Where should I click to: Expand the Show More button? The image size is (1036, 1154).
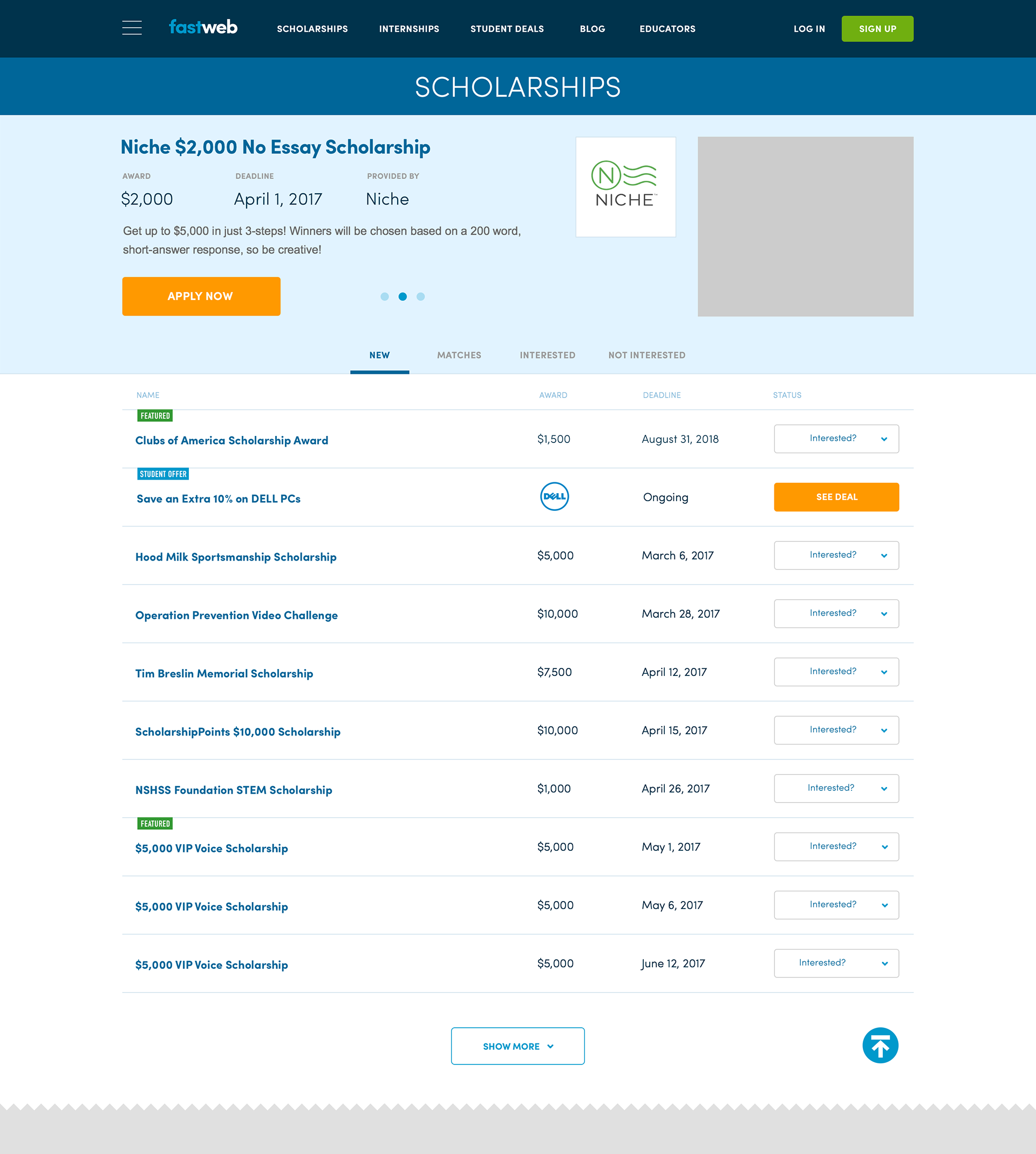(517, 1046)
